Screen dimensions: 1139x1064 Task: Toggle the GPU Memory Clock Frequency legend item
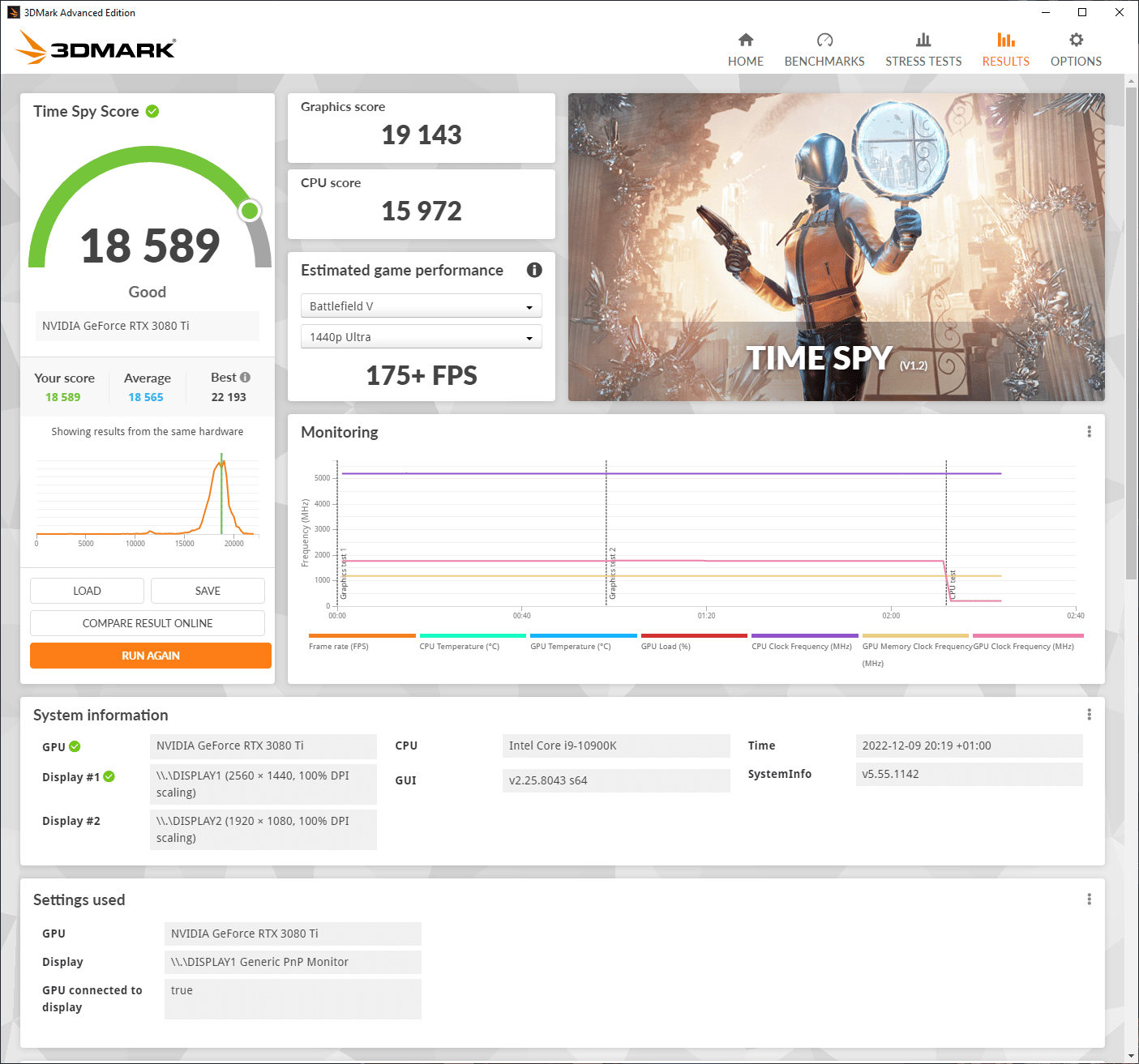coord(915,650)
